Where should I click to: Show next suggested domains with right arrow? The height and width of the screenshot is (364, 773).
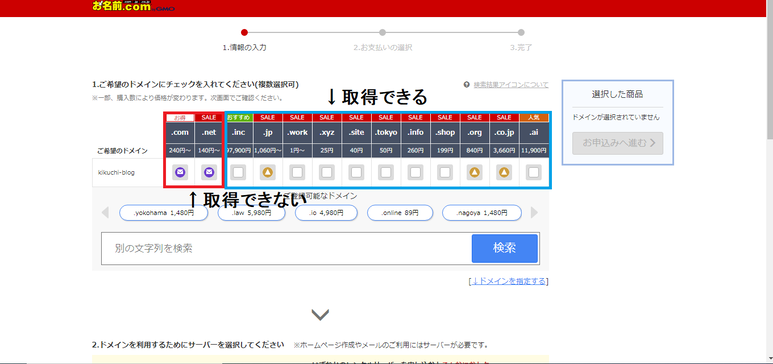click(534, 213)
